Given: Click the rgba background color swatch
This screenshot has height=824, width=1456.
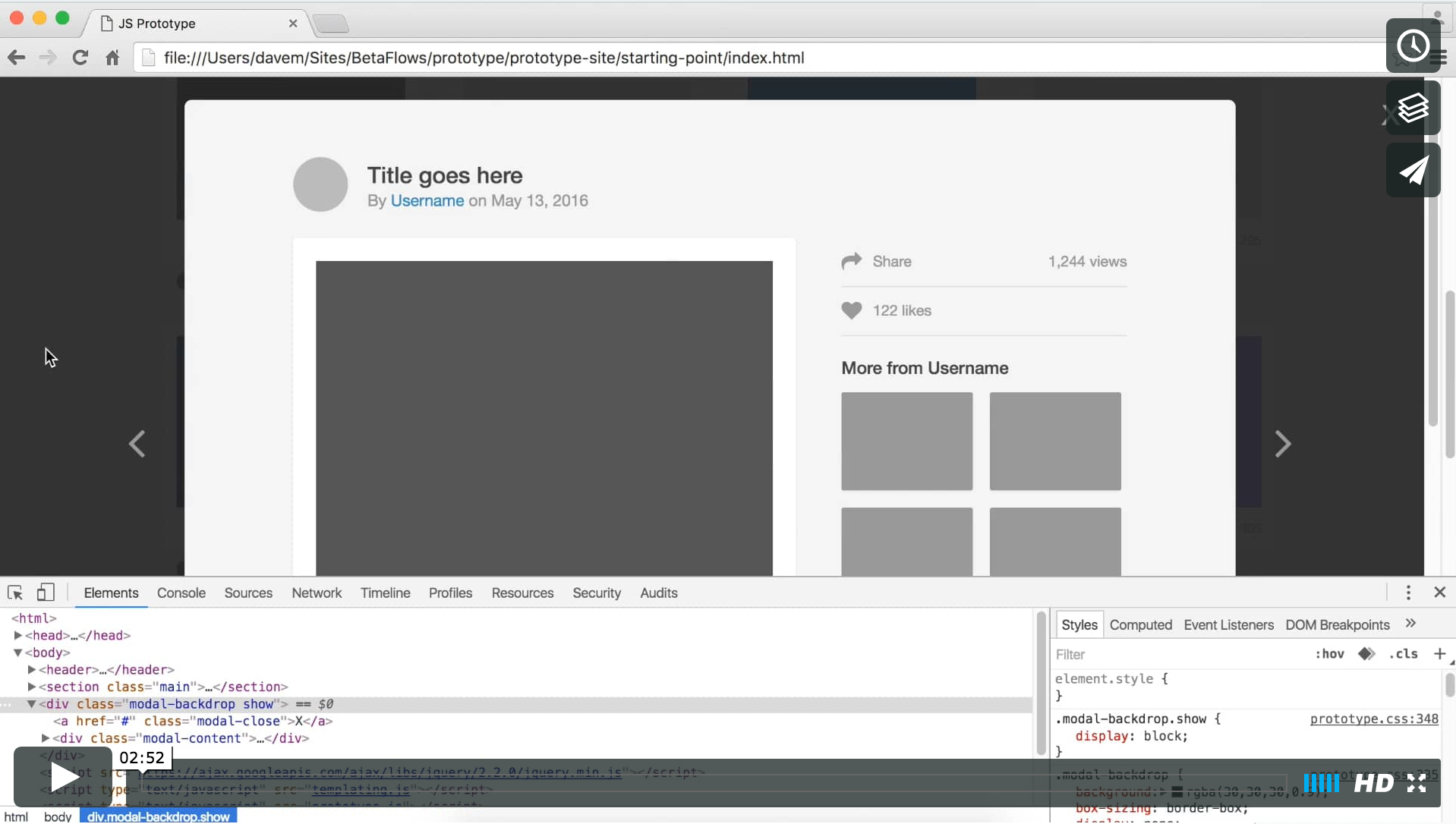Looking at the screenshot, I should 1177,792.
